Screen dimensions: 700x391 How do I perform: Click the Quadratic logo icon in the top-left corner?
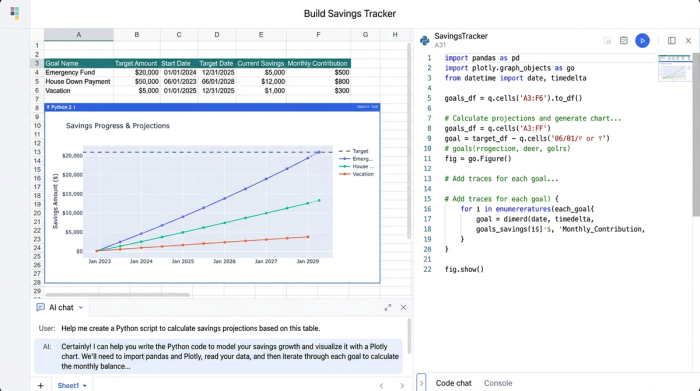(15, 13)
